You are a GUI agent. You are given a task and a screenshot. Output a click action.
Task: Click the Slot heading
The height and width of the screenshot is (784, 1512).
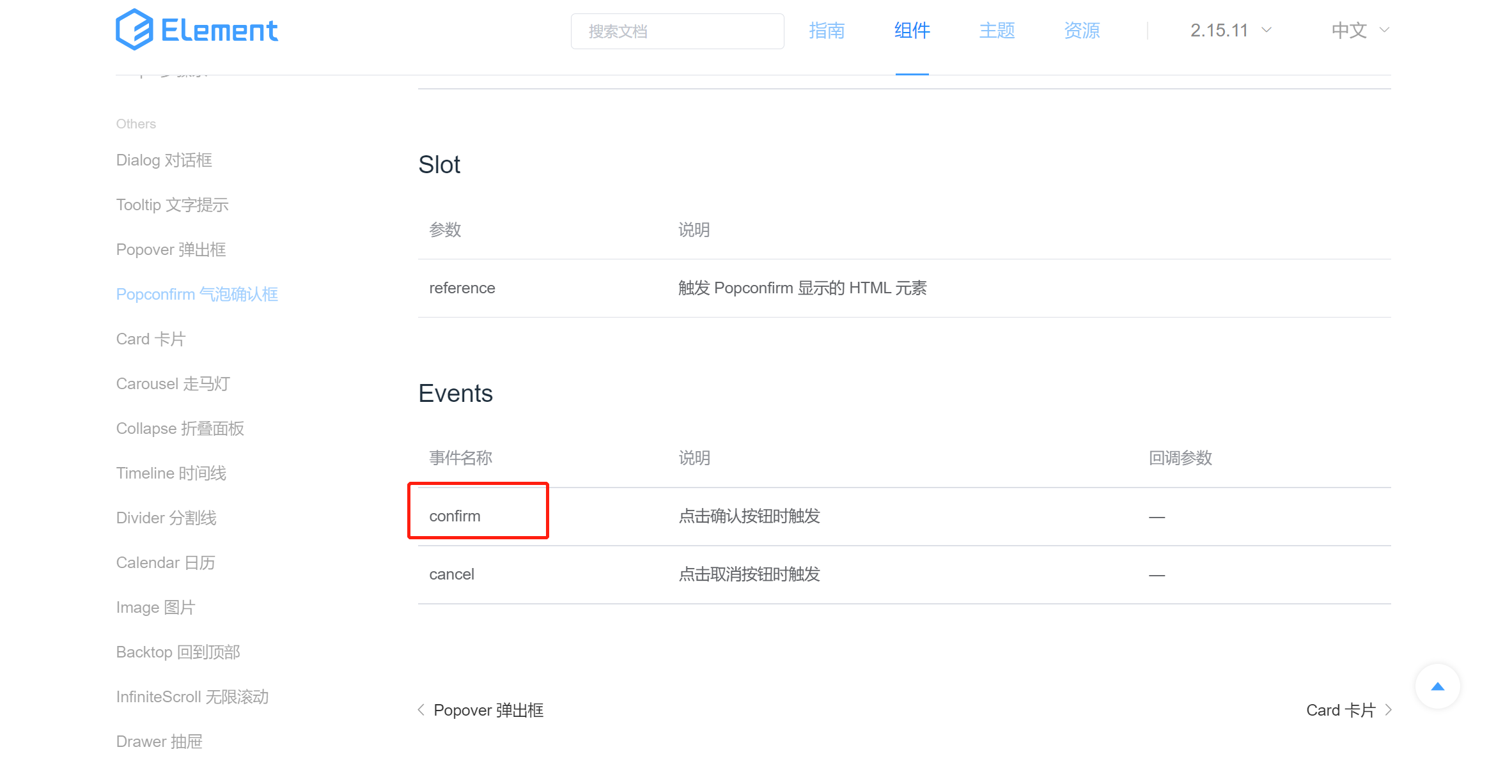click(439, 165)
